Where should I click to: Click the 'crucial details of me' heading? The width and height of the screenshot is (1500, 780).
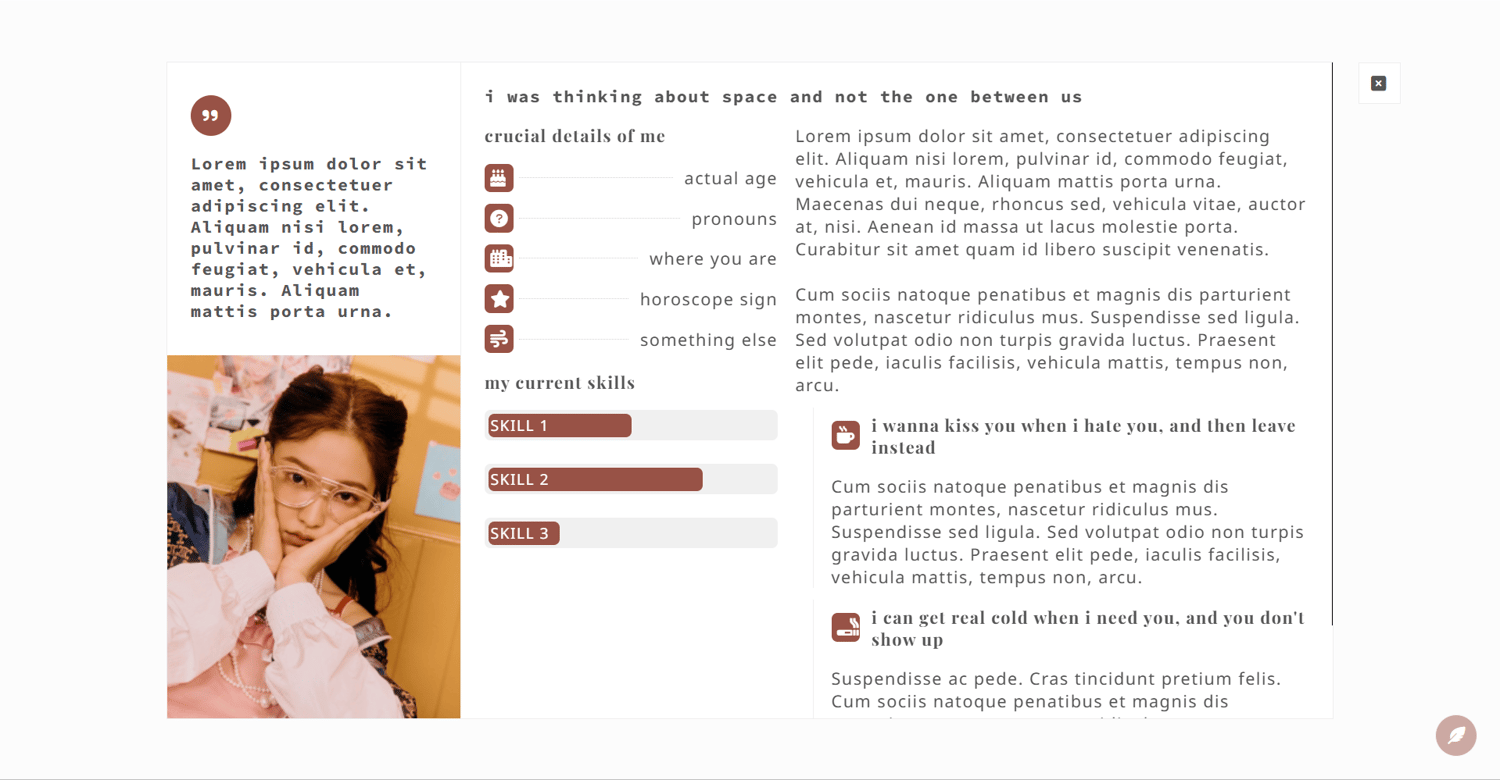pos(575,136)
